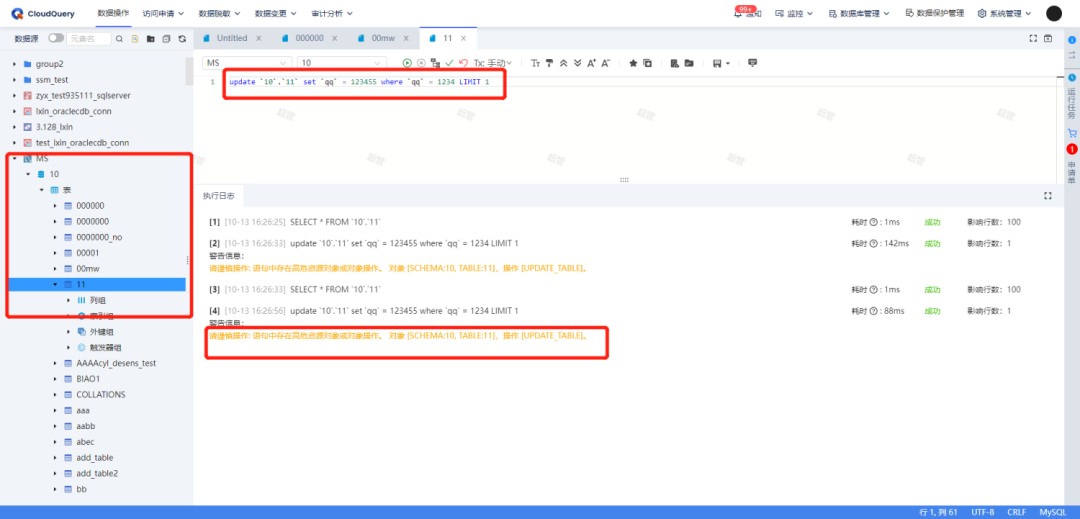Open the 数据库管理 menu
The height and width of the screenshot is (519, 1080).
coord(859,13)
